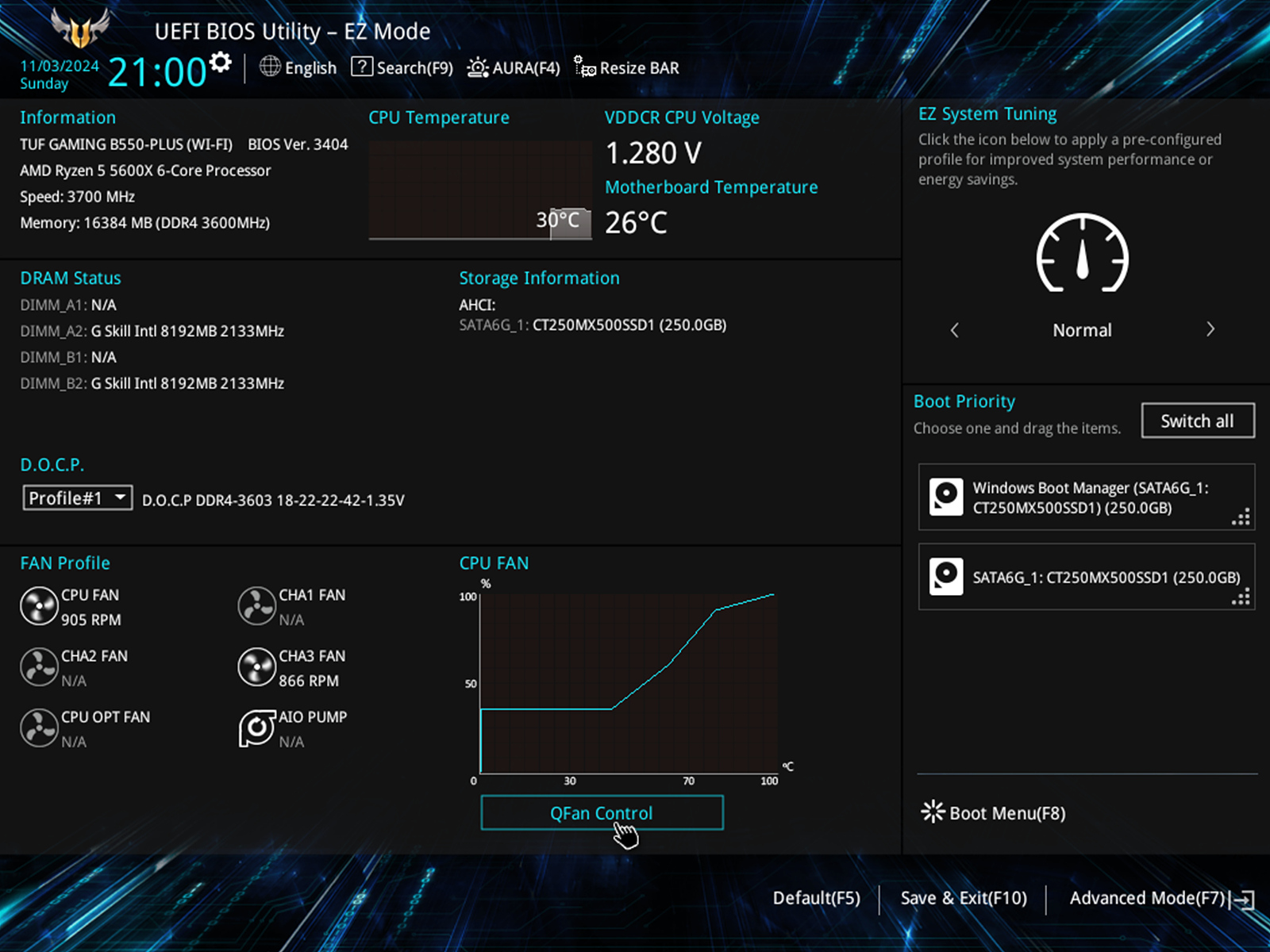Open the Search(F9) question-mark icon

362,67
